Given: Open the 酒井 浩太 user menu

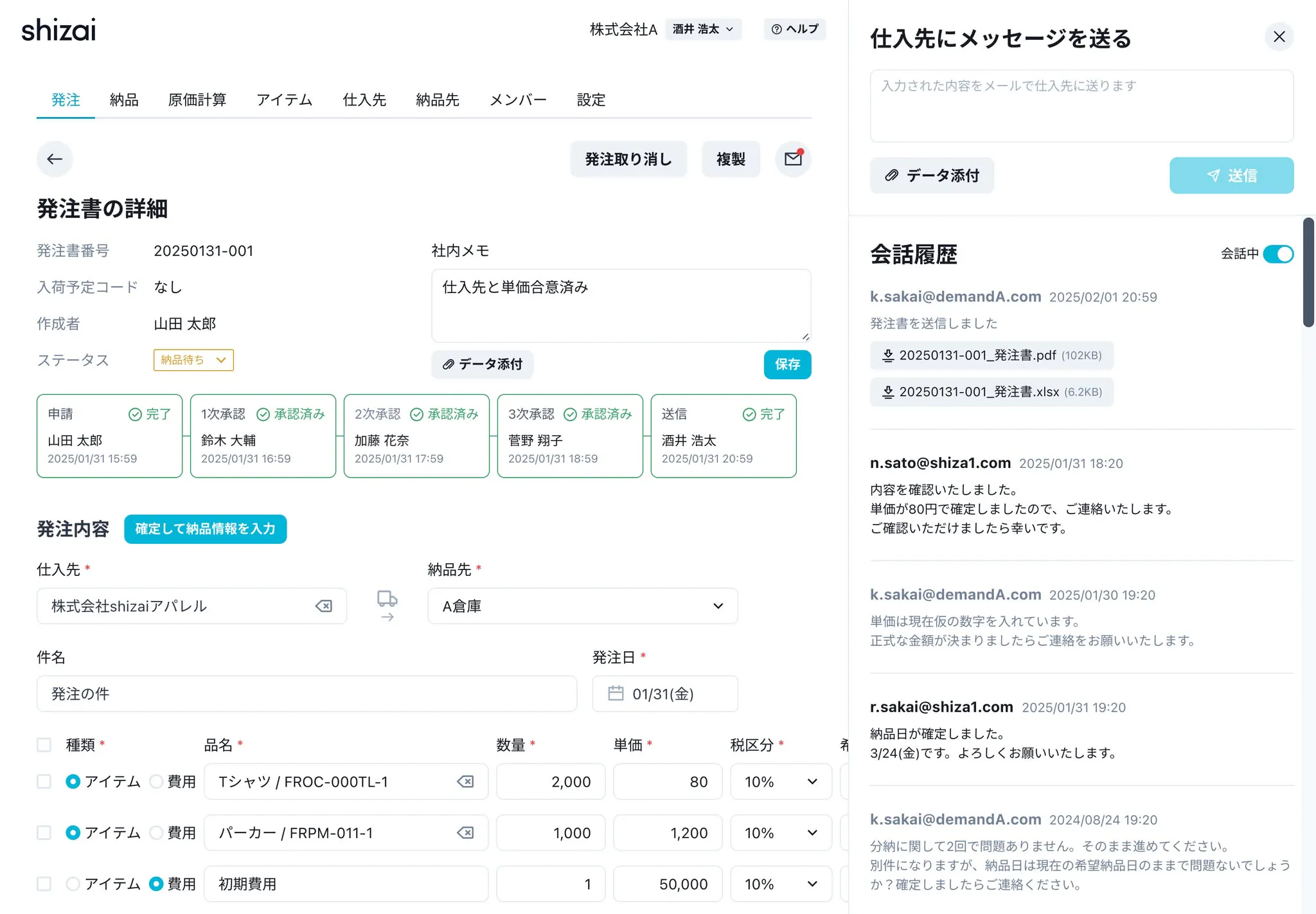Looking at the screenshot, I should tap(703, 29).
